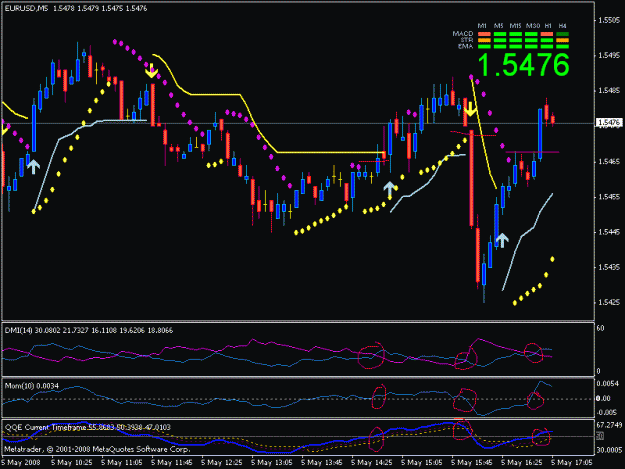The width and height of the screenshot is (625, 469).
Task: Click the 5 May 17:05 time label
Action: [x=572, y=462]
